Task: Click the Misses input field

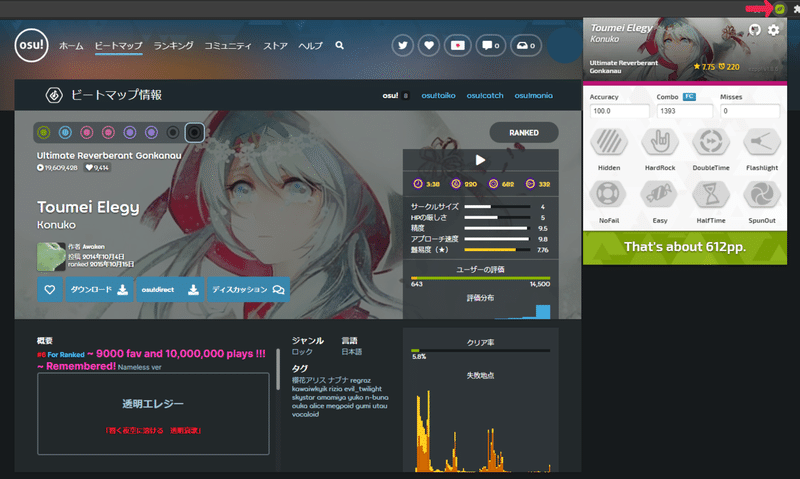Action: click(750, 111)
